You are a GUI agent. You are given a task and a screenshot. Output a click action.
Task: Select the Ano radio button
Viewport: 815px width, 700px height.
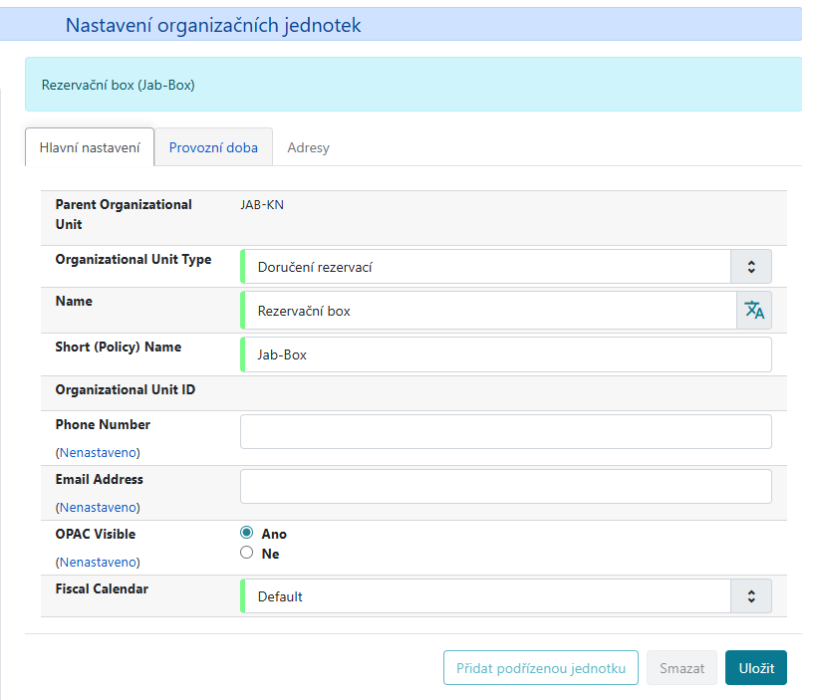(x=247, y=533)
